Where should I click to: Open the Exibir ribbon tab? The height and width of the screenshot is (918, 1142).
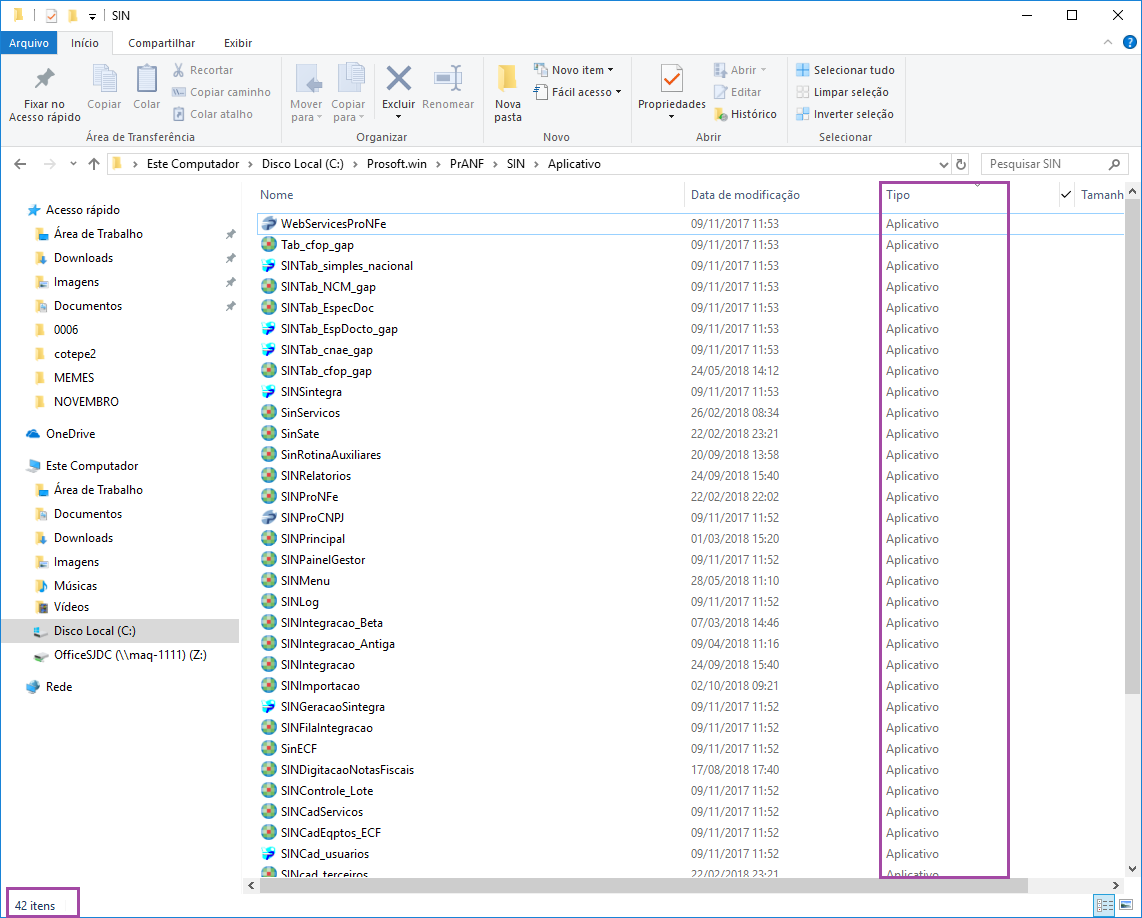click(238, 43)
